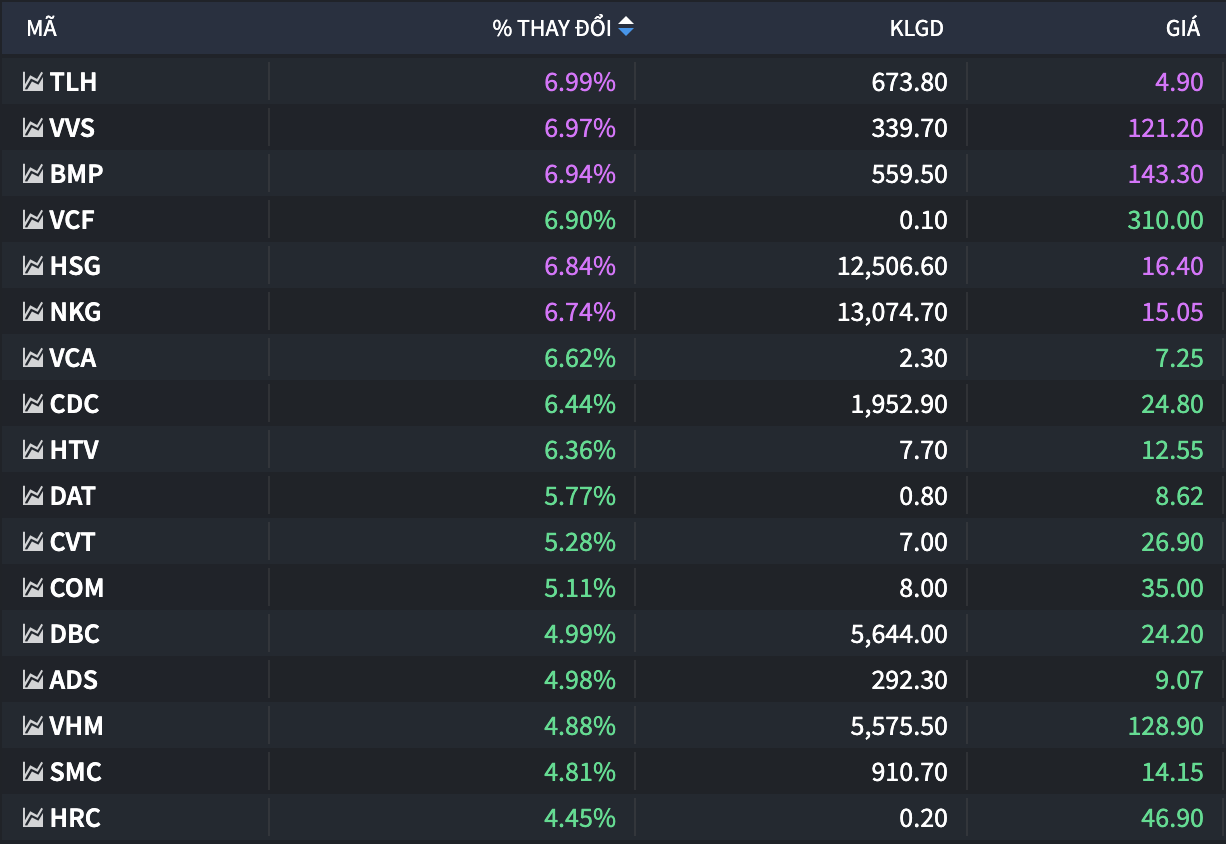Click the ADS volume 292.30

pyautogui.click(x=908, y=680)
